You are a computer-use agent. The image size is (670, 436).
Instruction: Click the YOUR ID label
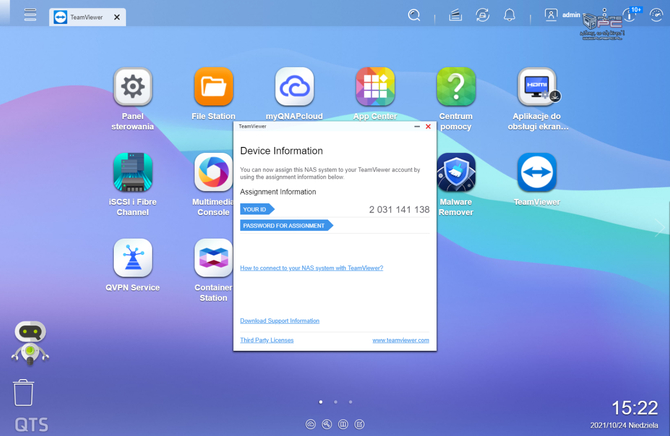255,209
